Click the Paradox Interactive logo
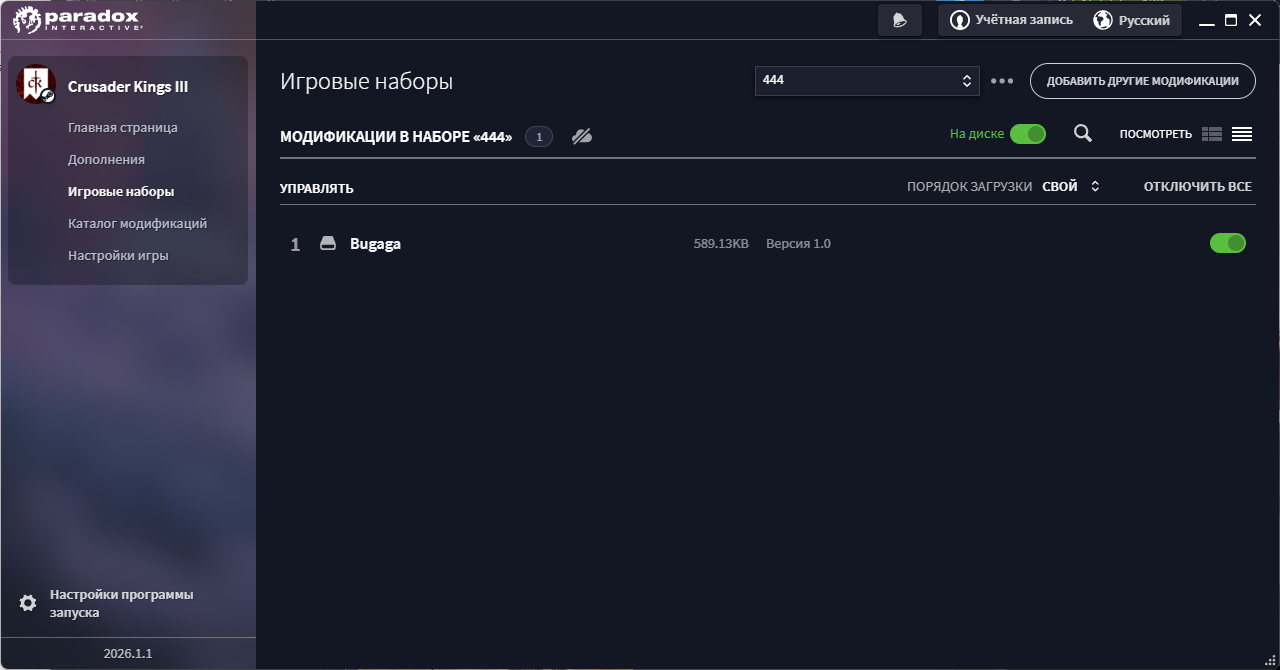Image resolution: width=1280 pixels, height=670 pixels. 77,19
